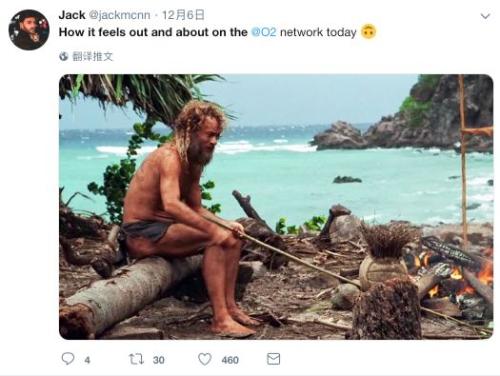Screen dimensions: 500x376
Task: Click the reply count 4
Action: click(x=87, y=360)
